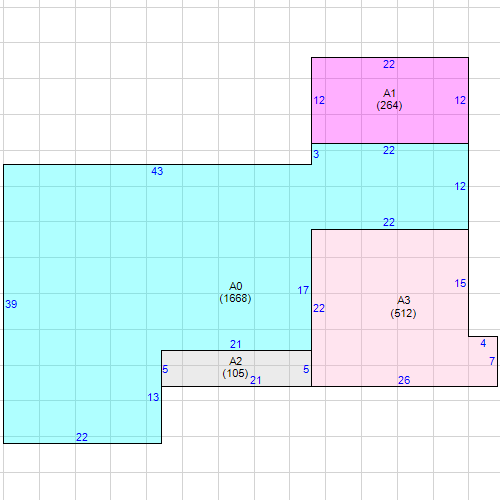Select the A0 (1668) area label
Image resolution: width=500 pixels, height=500 pixels.
[235, 292]
